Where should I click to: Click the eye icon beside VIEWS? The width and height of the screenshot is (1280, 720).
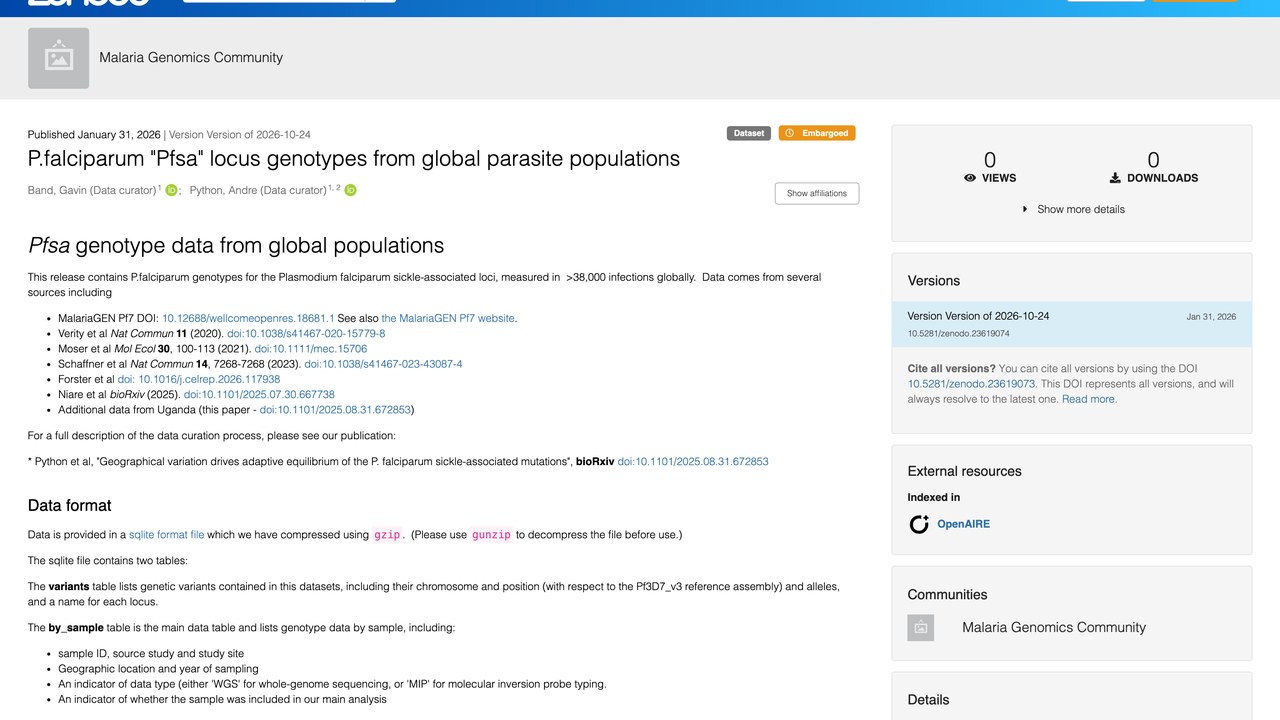click(970, 178)
